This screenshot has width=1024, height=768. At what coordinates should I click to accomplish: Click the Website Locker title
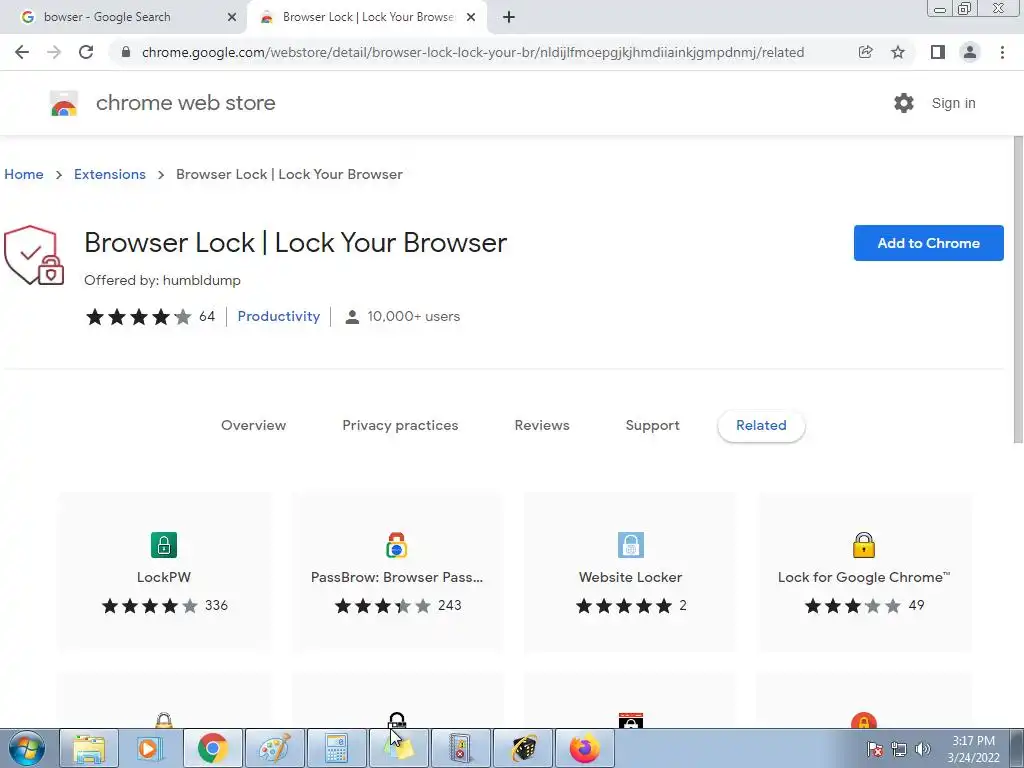630,577
